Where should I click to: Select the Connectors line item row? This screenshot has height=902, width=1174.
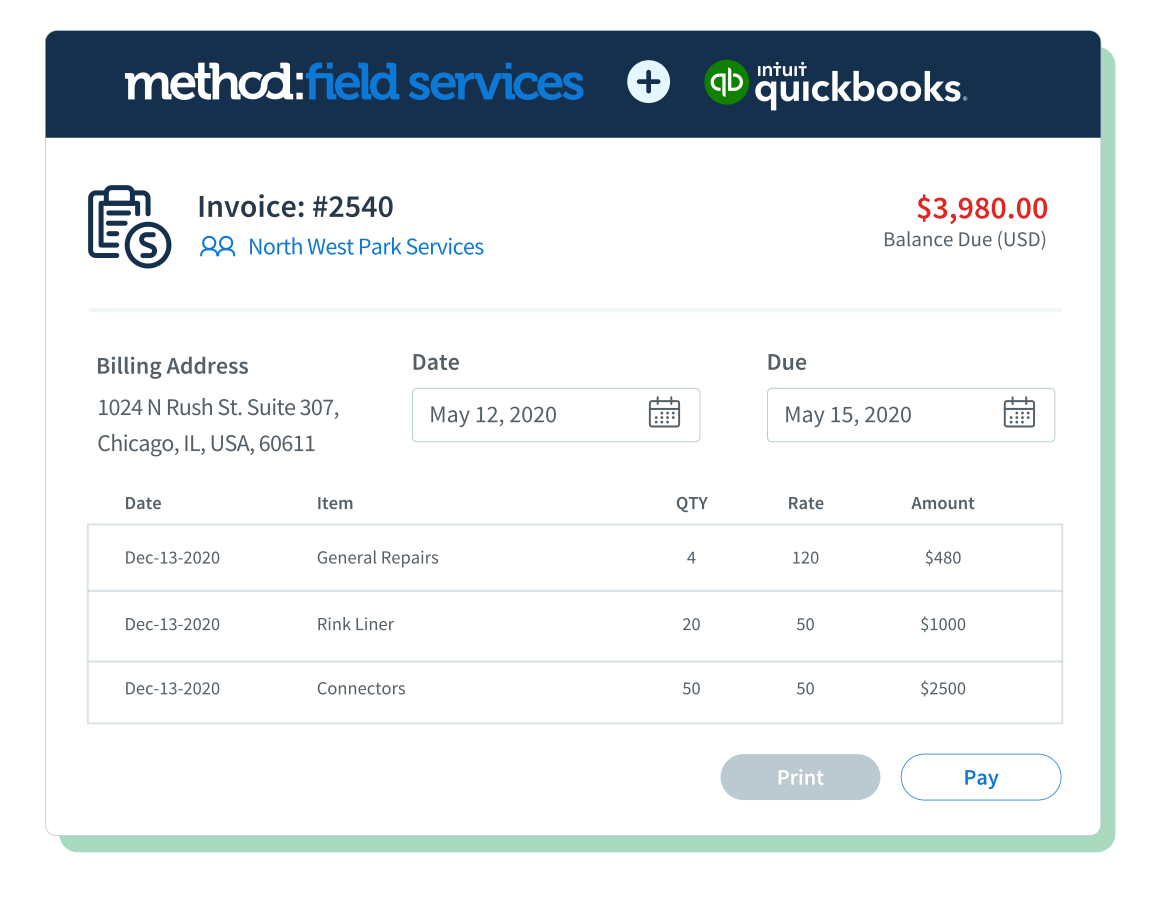coord(574,689)
